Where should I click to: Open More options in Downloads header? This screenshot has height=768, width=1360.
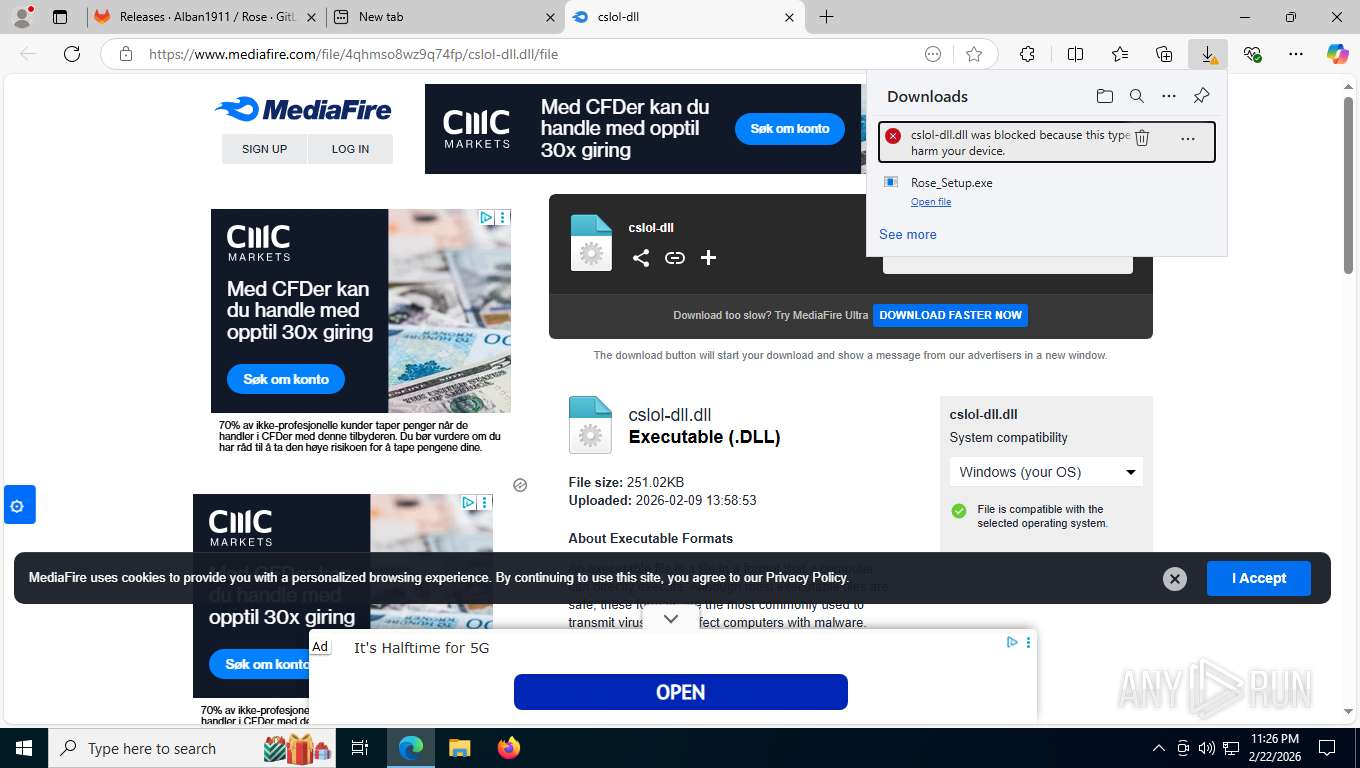pyautogui.click(x=1169, y=96)
